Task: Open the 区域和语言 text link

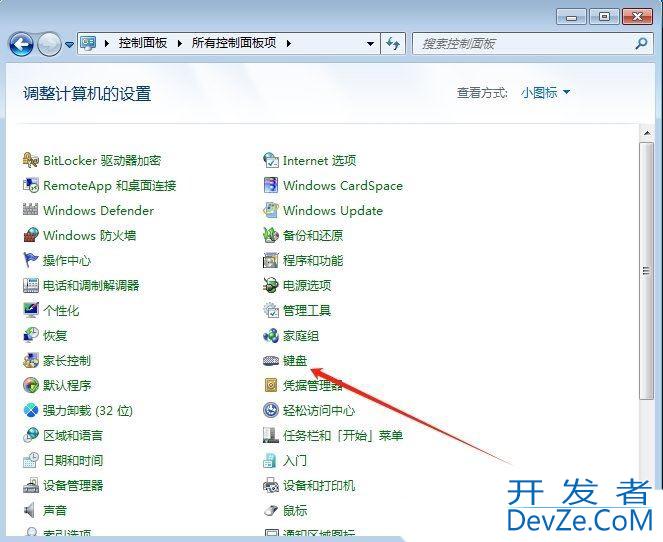Action: [x=73, y=435]
